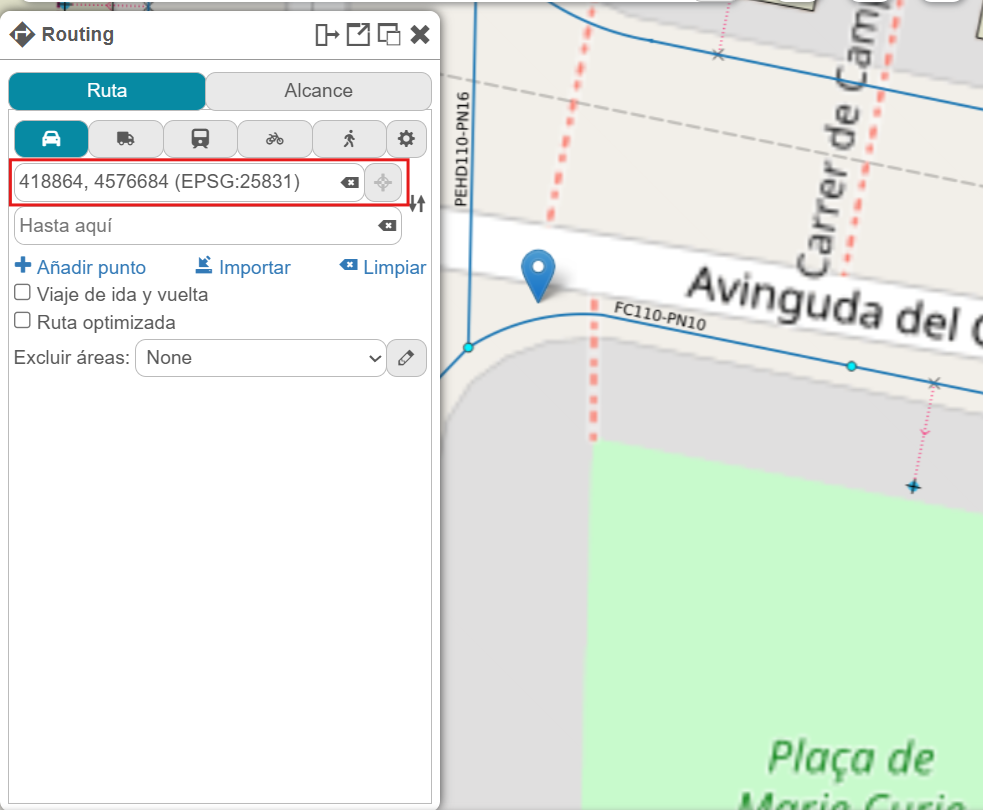Open routing settings gear
This screenshot has width=983, height=810.
(x=406, y=139)
